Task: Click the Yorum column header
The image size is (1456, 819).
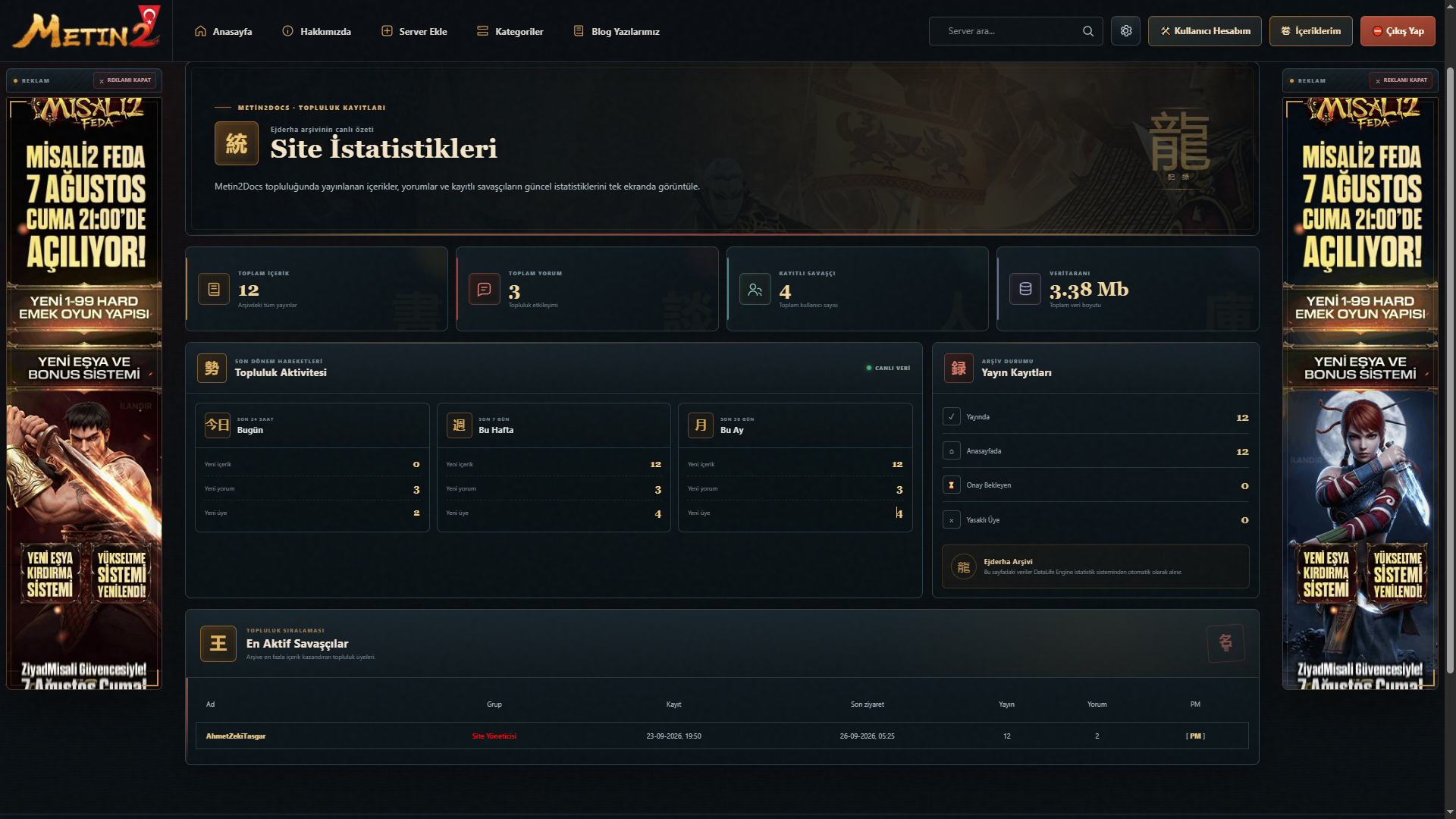Action: click(x=1097, y=704)
